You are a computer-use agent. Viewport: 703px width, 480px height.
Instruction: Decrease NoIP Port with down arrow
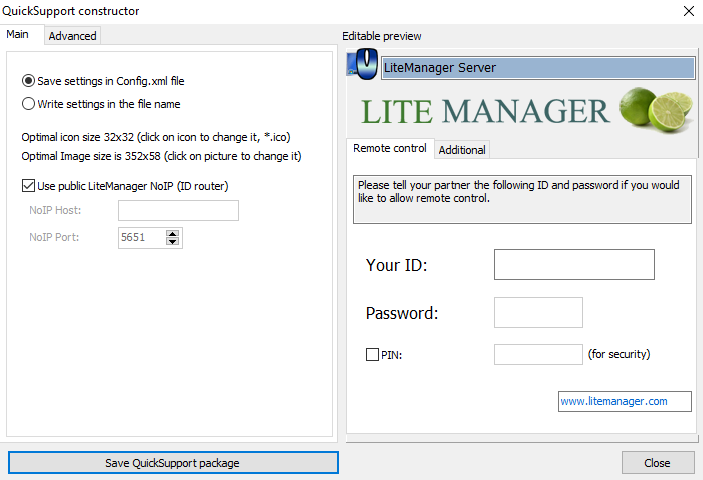coord(173,242)
